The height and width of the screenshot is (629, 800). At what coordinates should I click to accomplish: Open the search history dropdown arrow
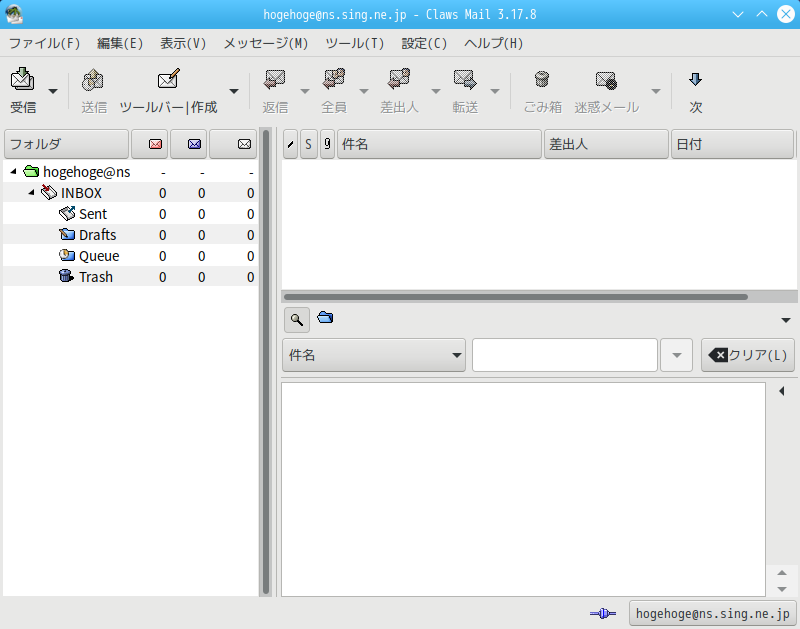tap(677, 355)
